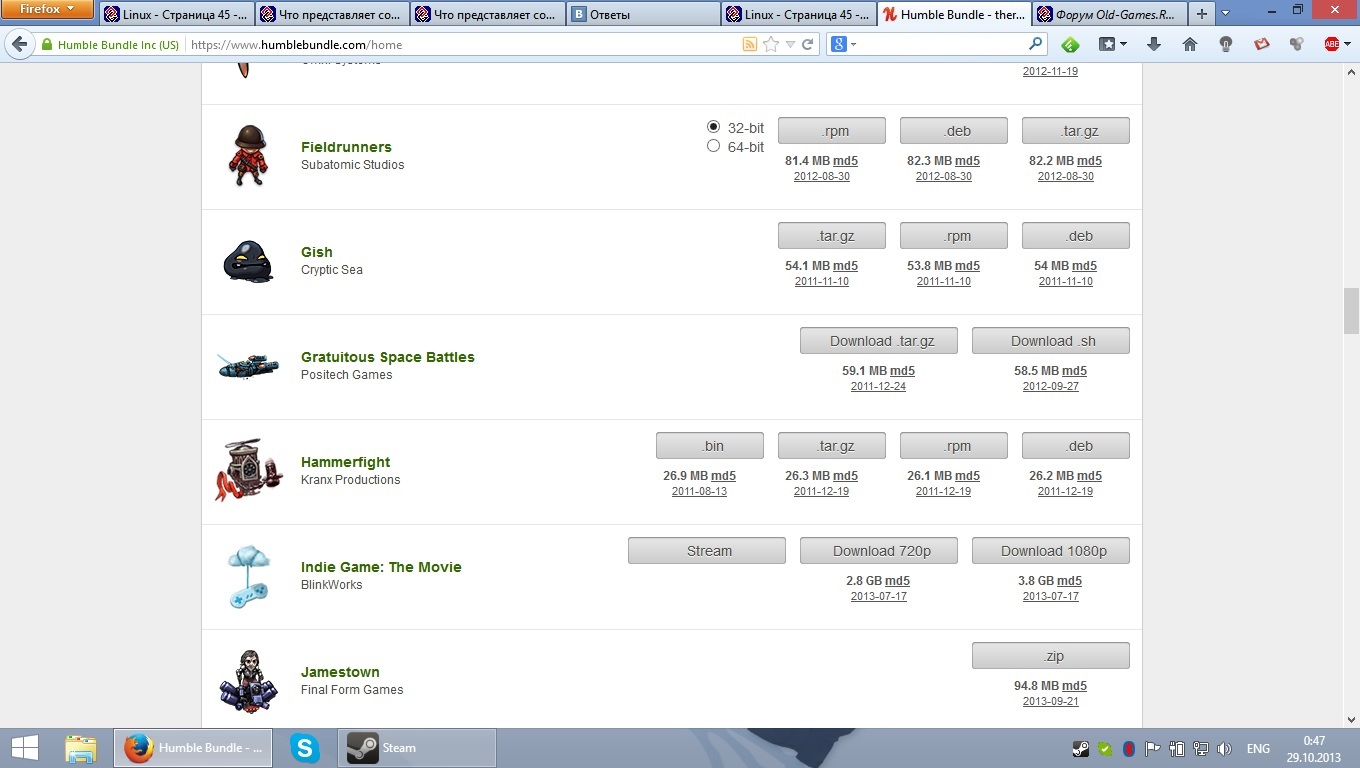Screen dimensions: 1360x768
Task: Click the Humble Bundle Inc site identity badge
Action: click(x=110, y=44)
